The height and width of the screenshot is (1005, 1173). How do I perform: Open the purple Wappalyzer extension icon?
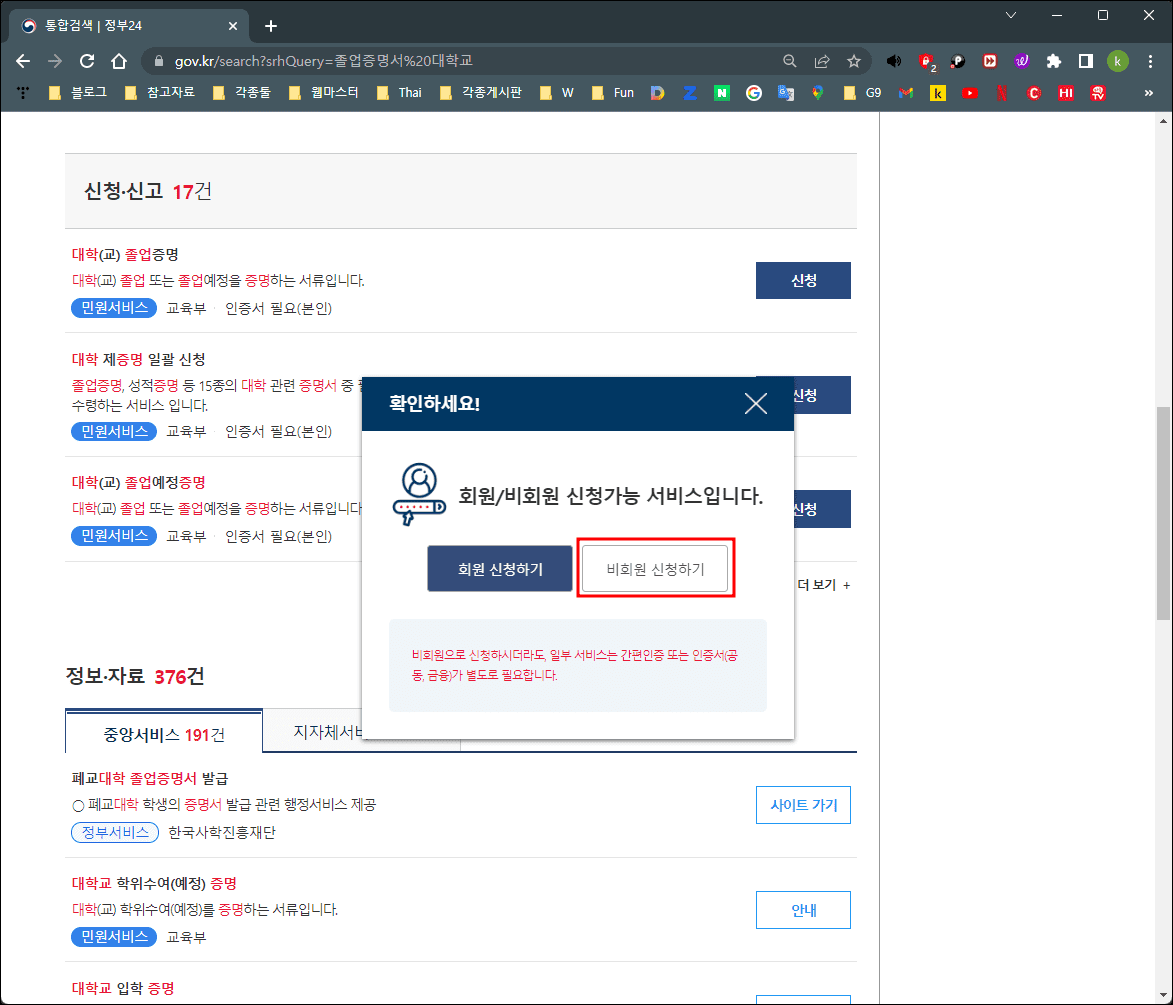pos(1021,61)
